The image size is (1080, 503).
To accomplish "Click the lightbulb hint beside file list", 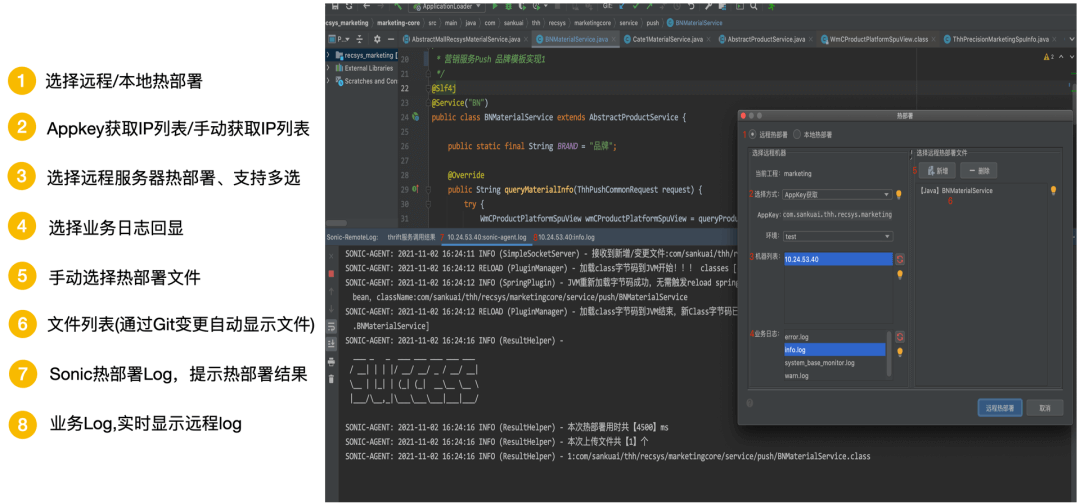I will coord(1053,190).
